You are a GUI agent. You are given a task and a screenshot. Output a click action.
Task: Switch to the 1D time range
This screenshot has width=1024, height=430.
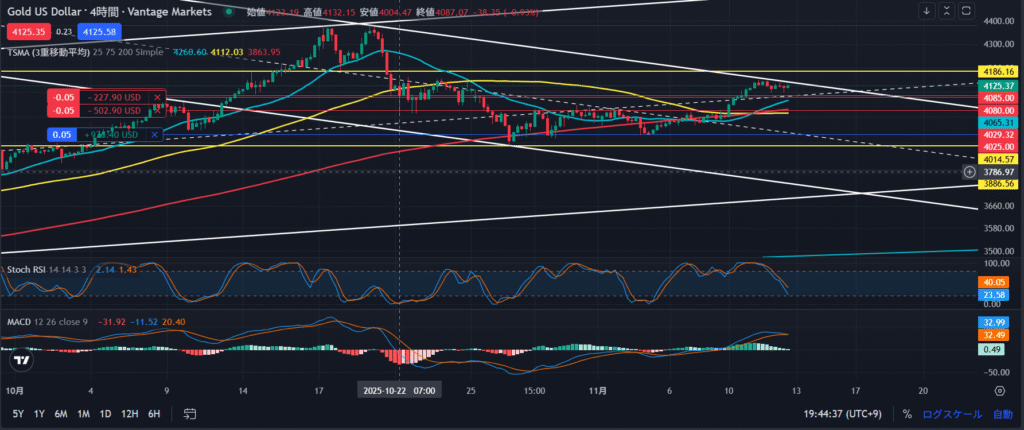[x=105, y=413]
